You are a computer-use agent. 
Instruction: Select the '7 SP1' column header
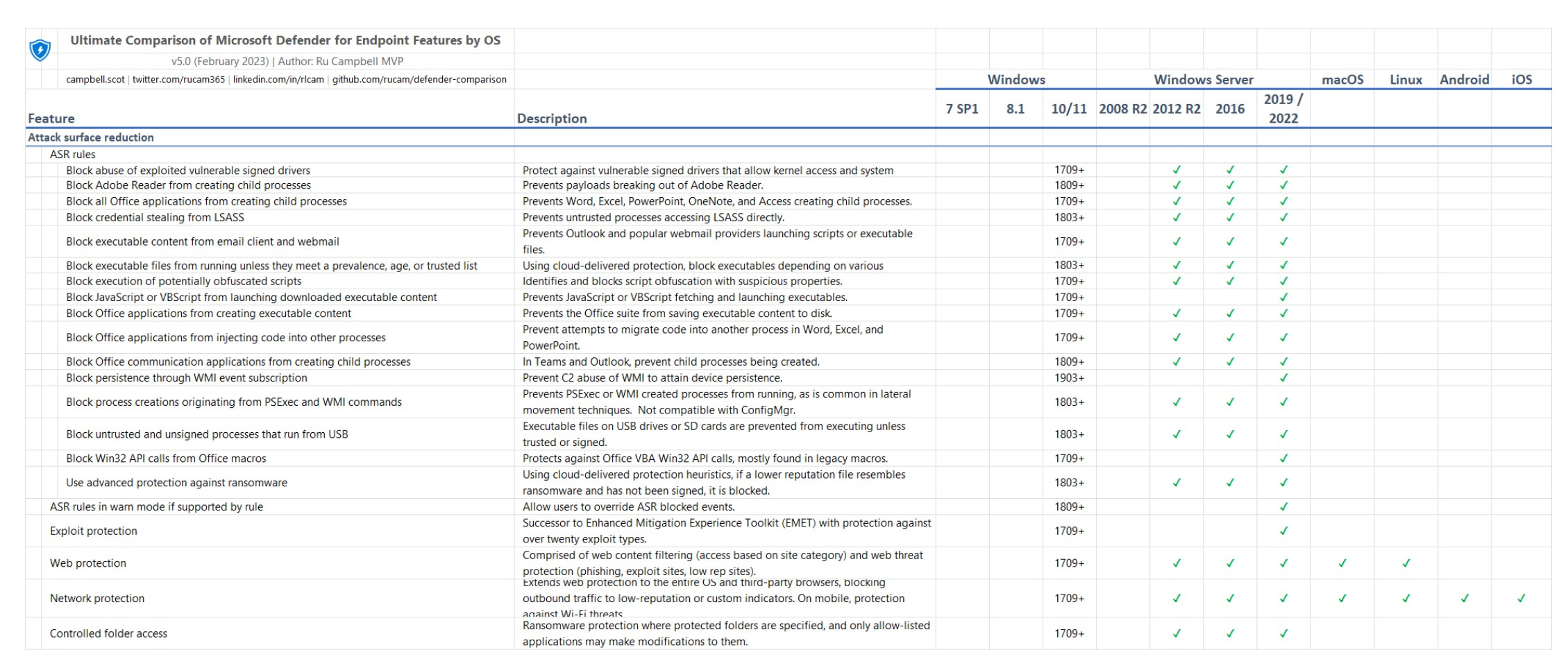click(x=962, y=109)
